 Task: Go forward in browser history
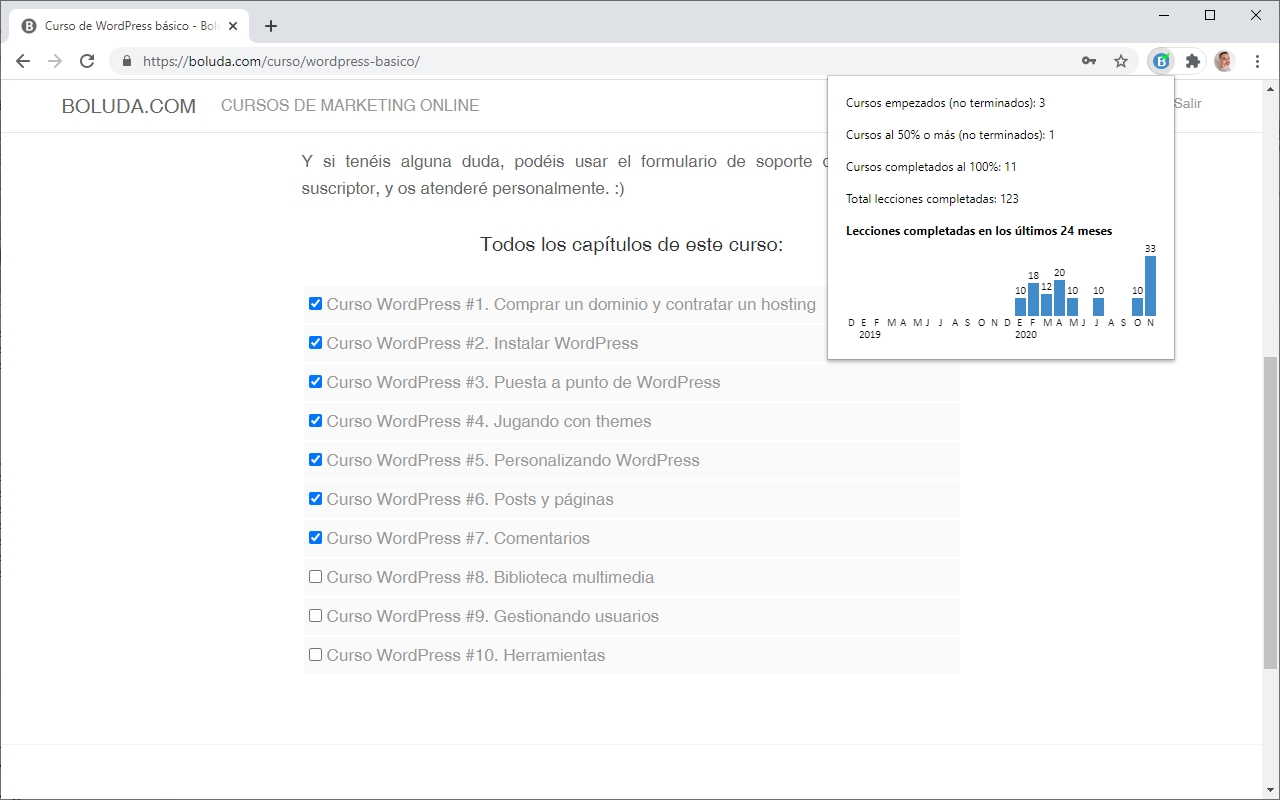(x=55, y=61)
